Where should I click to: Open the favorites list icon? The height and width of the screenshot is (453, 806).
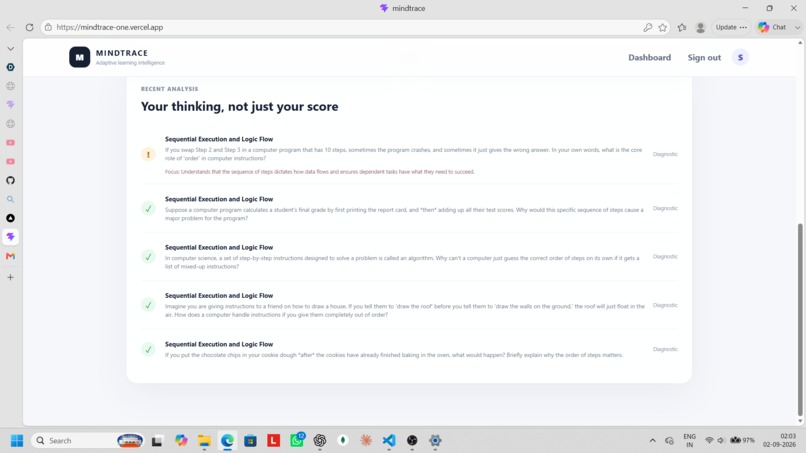click(682, 27)
